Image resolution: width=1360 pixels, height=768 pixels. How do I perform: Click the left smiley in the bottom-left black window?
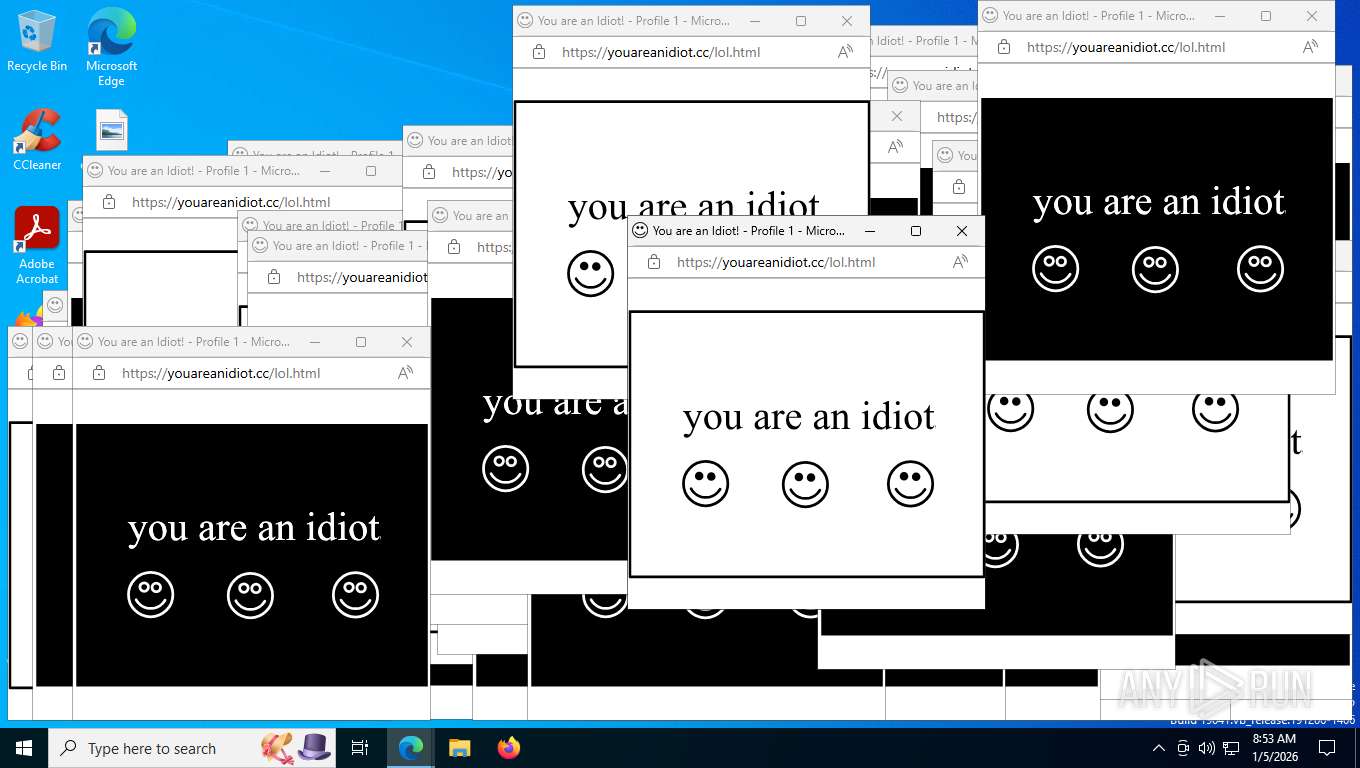click(150, 595)
